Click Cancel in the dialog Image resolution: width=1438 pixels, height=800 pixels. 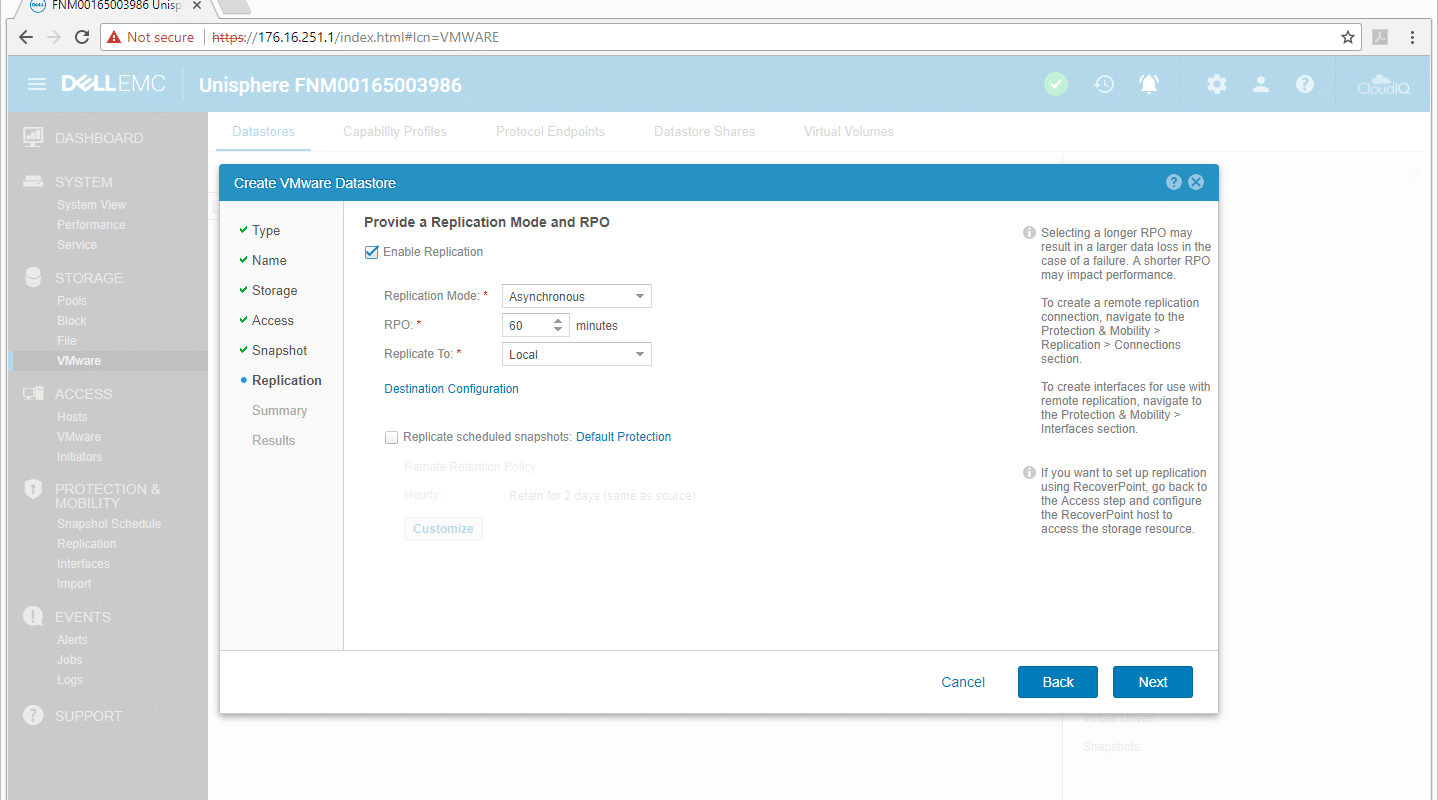(x=963, y=682)
